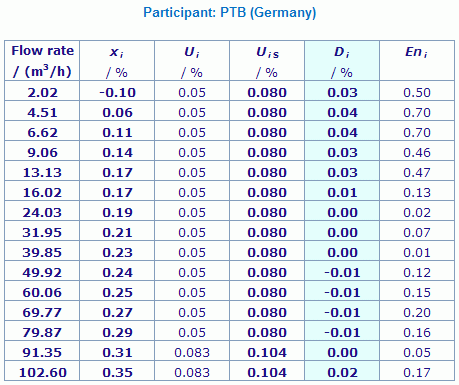
Task: Click the flow rate cell 13.13
Action: pos(42,171)
